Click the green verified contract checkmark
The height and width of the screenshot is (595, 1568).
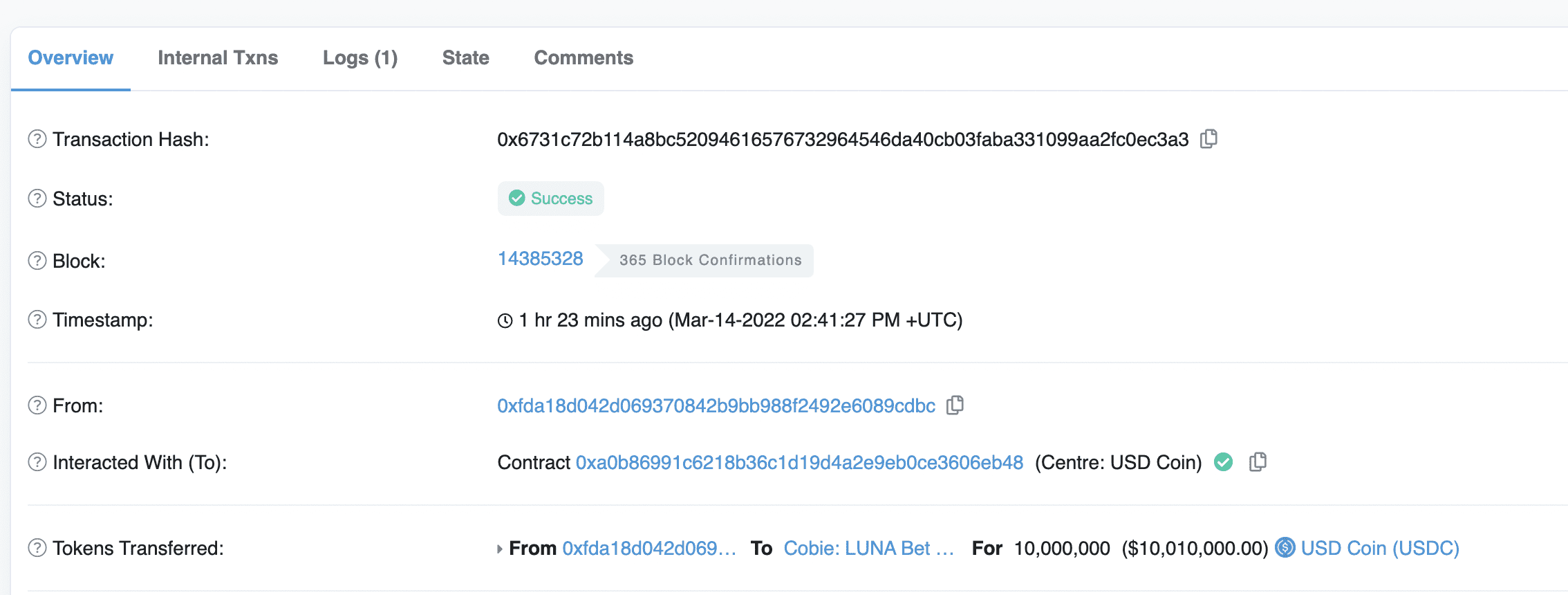click(1223, 461)
